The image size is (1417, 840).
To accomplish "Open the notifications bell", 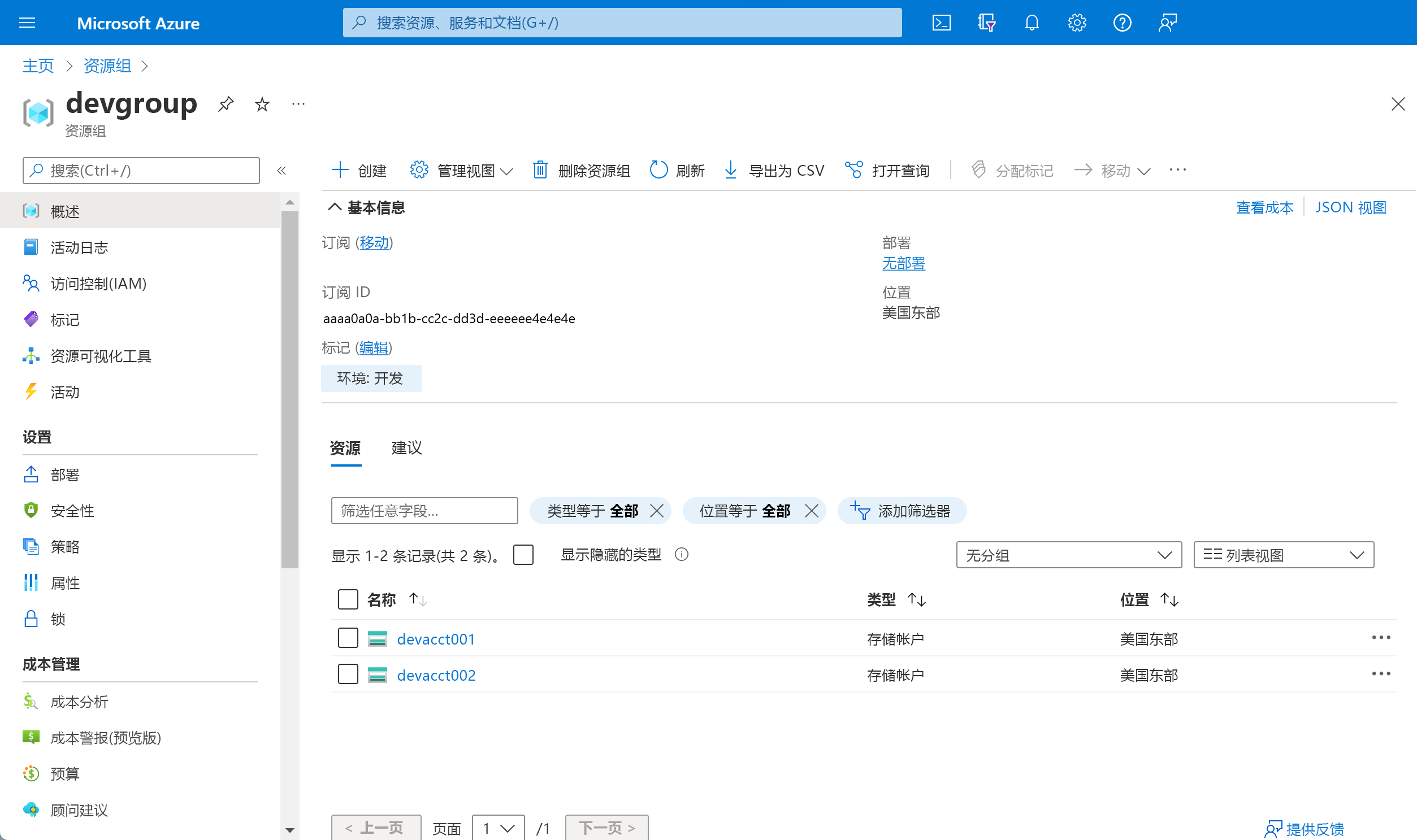I will (1032, 23).
